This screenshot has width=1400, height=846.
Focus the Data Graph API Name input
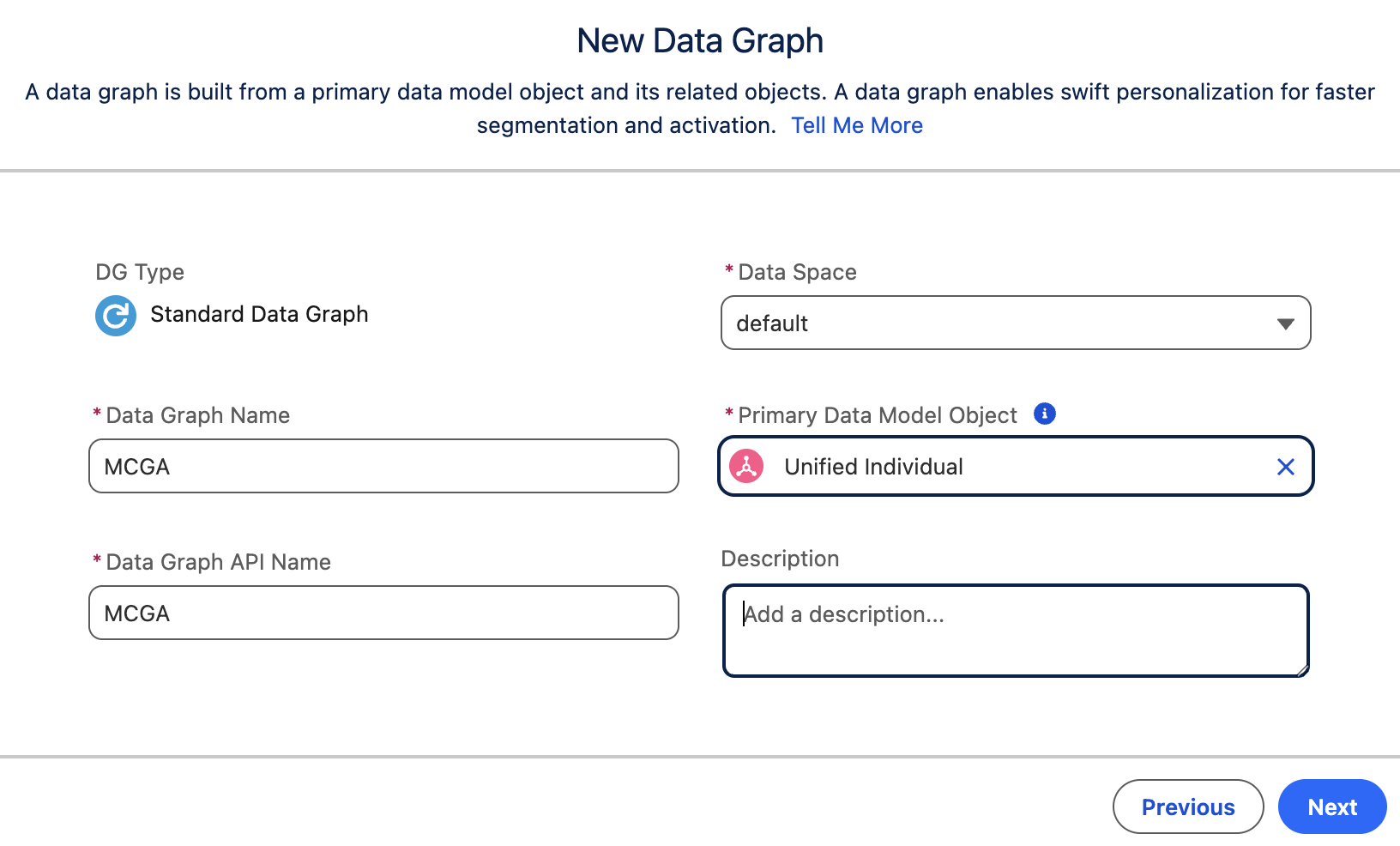click(x=383, y=613)
